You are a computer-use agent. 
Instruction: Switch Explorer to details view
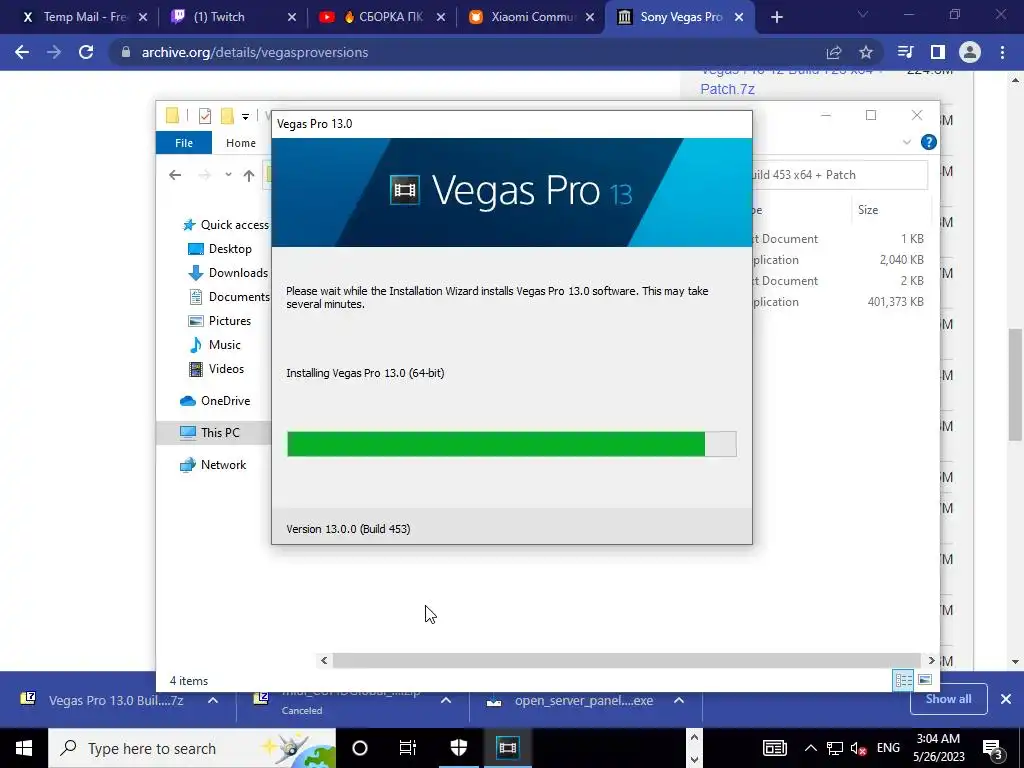(x=903, y=680)
